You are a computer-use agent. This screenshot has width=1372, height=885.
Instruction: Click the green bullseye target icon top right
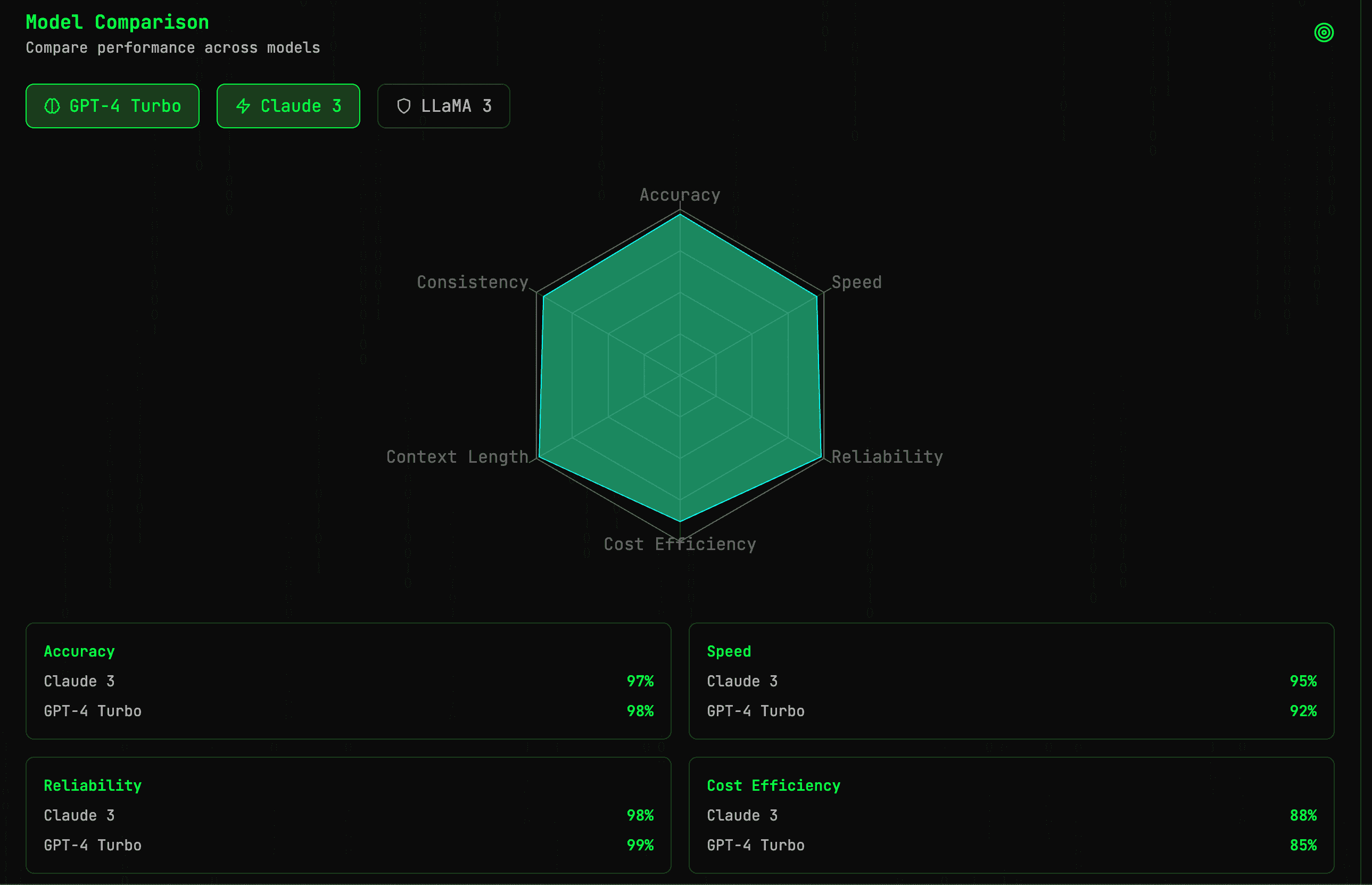(x=1323, y=33)
